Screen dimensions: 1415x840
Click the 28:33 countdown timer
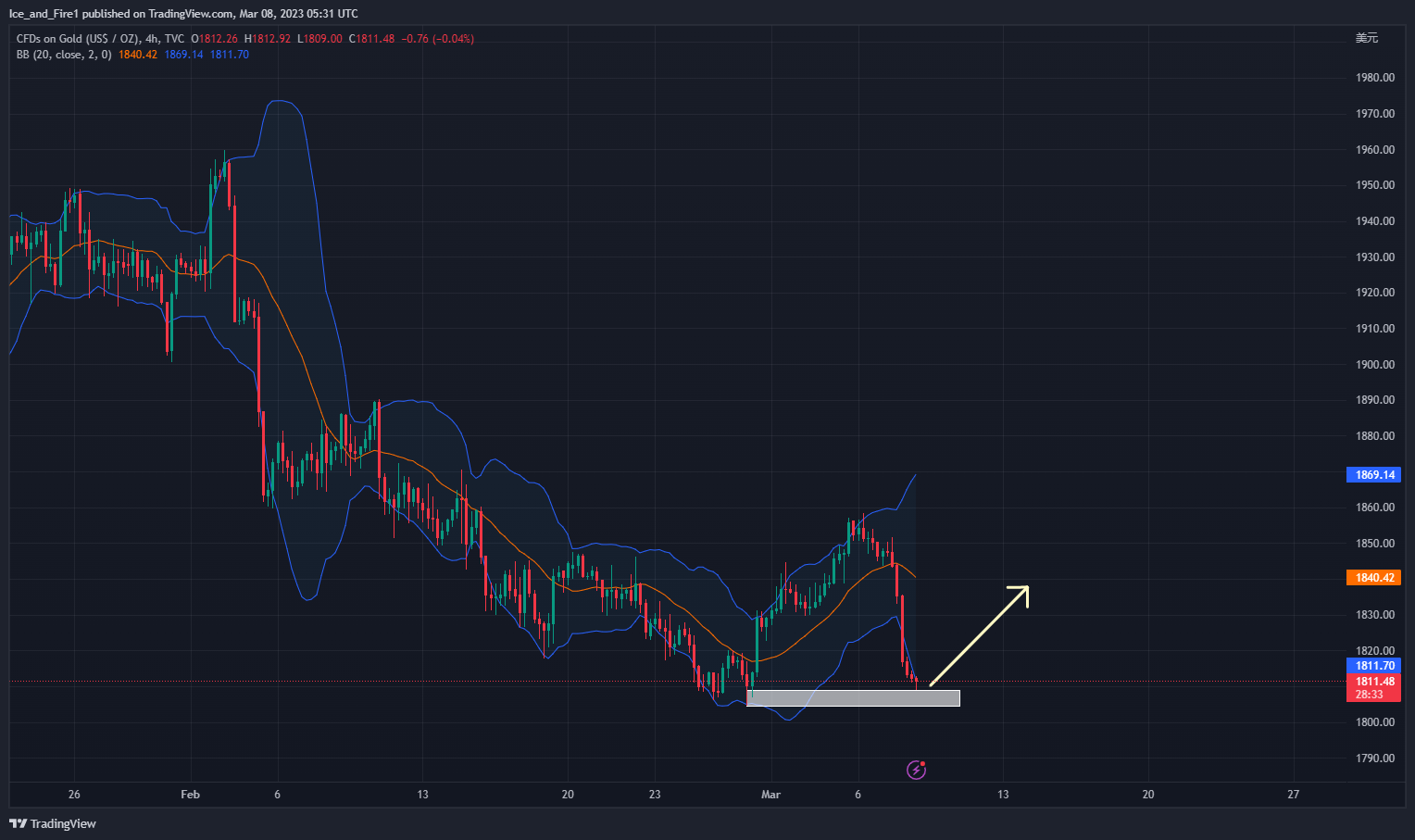tap(1370, 695)
